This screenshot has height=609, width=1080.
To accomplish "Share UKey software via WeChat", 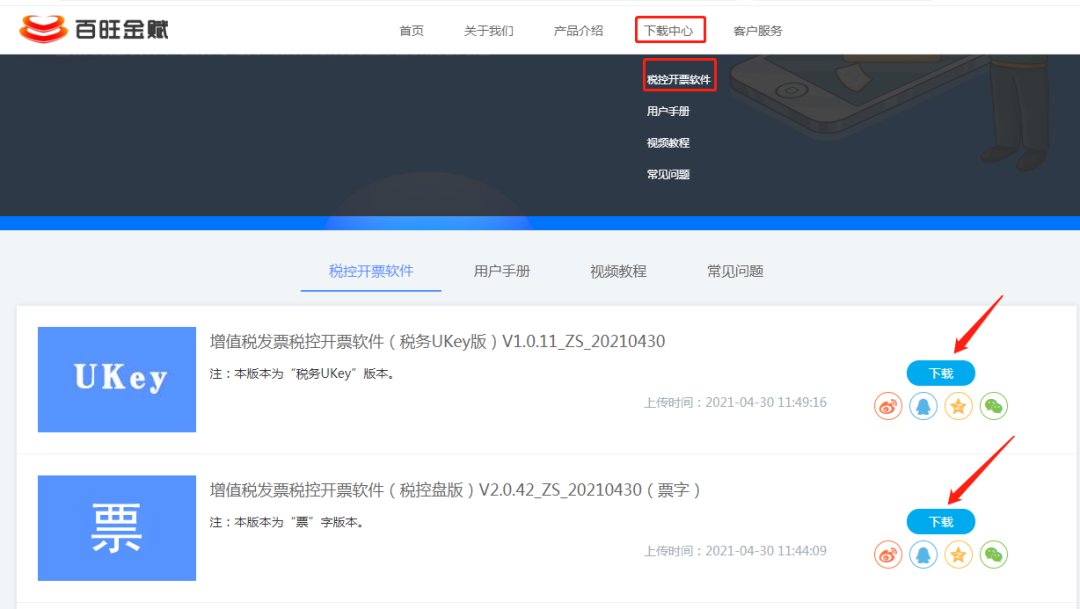I will pyautogui.click(x=993, y=406).
